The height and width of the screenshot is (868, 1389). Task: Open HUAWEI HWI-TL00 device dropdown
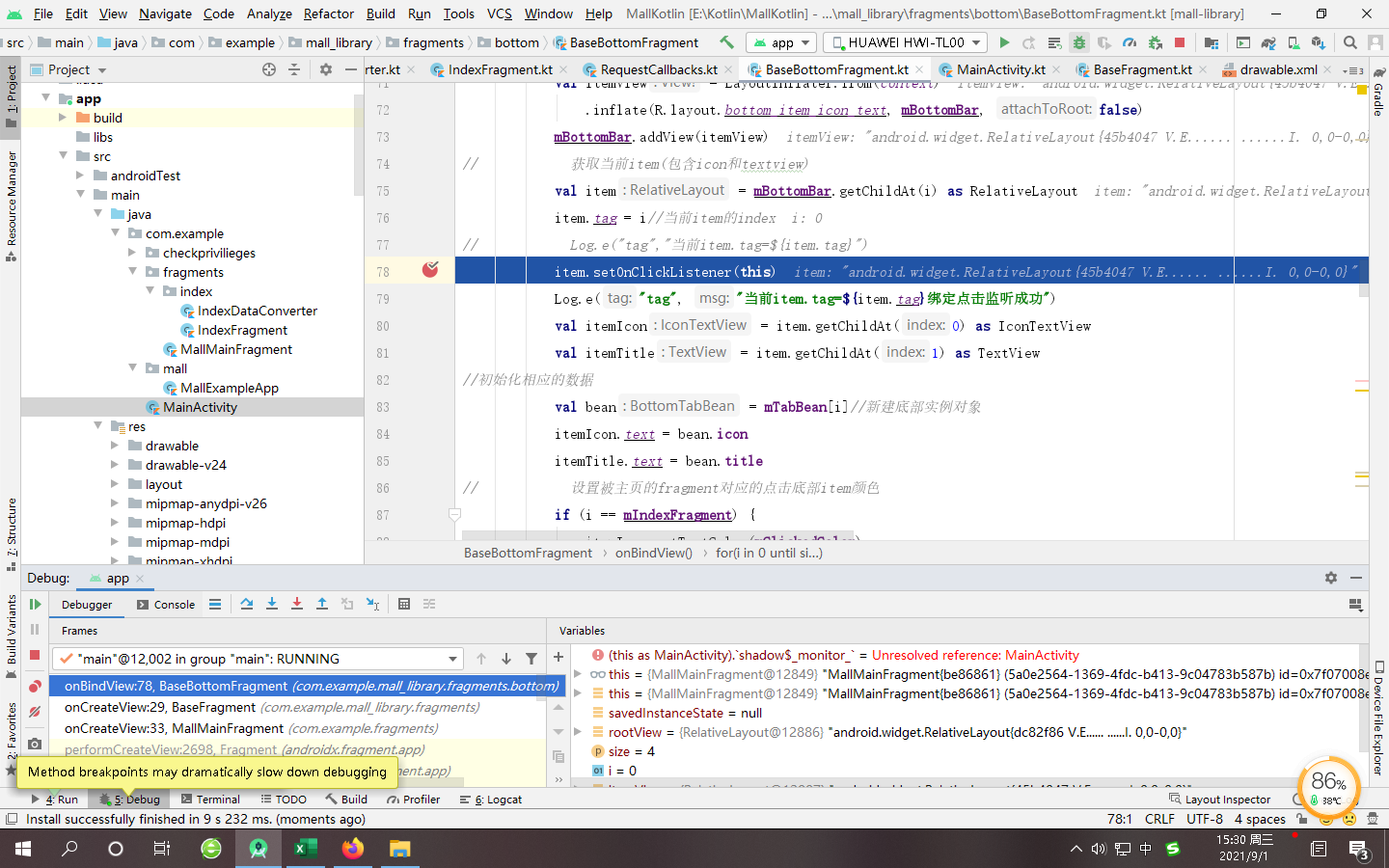[x=907, y=42]
